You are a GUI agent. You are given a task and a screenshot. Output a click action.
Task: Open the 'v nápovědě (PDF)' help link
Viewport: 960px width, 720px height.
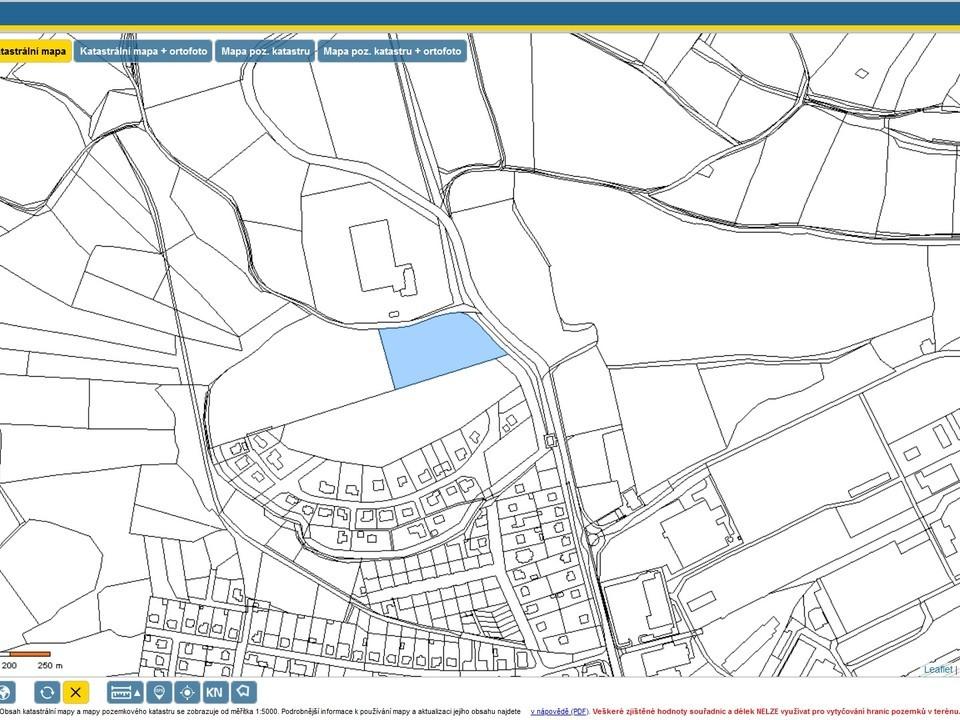click(560, 712)
